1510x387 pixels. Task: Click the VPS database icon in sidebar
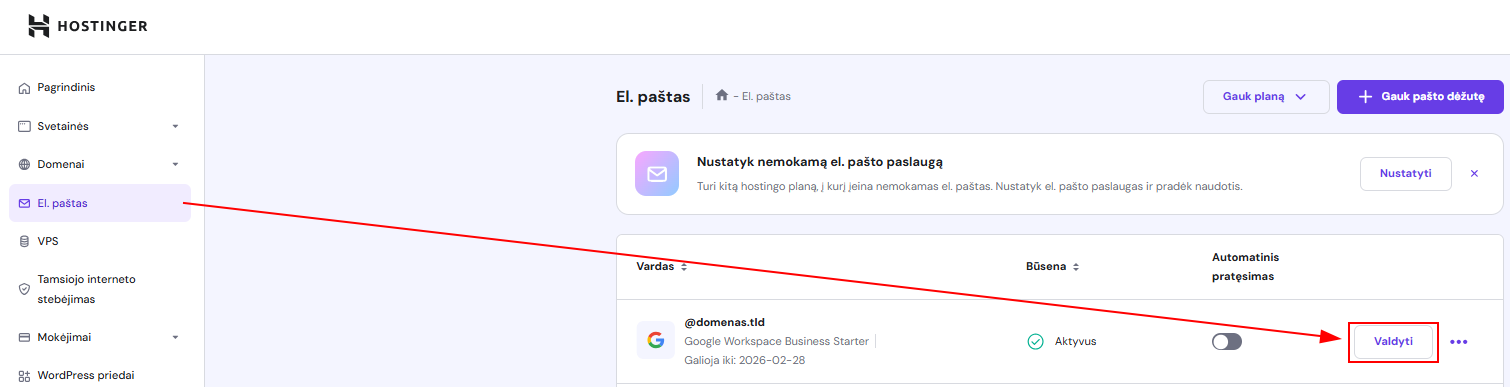pos(25,241)
